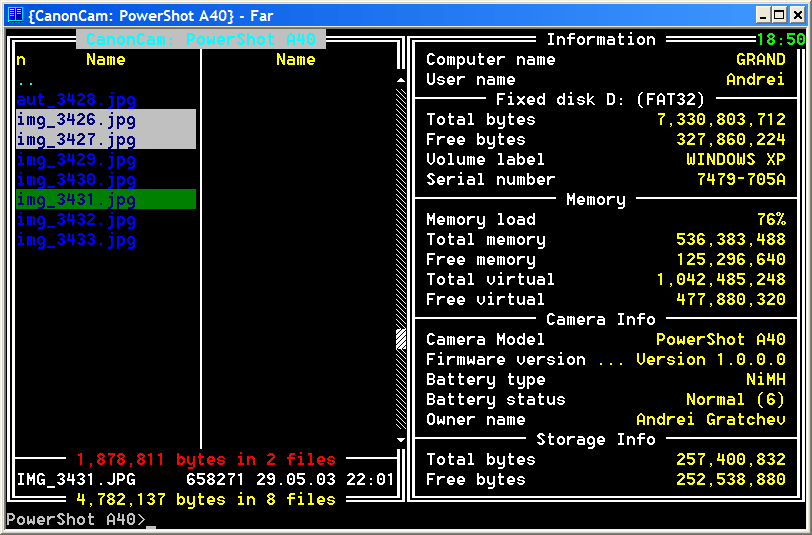Click scrollbar down arrow of left panel
Screen dimensions: 812x535
coord(401,440)
